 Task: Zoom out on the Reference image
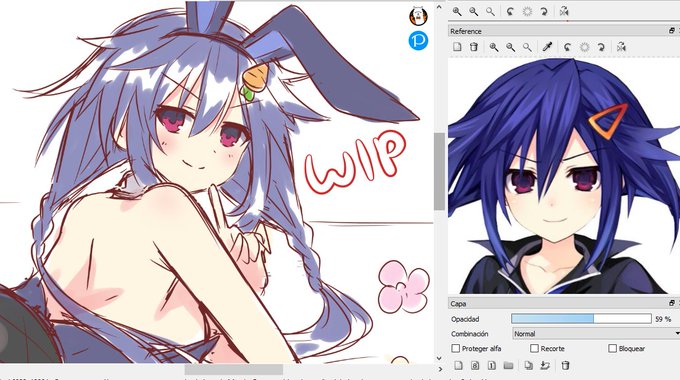(x=510, y=47)
